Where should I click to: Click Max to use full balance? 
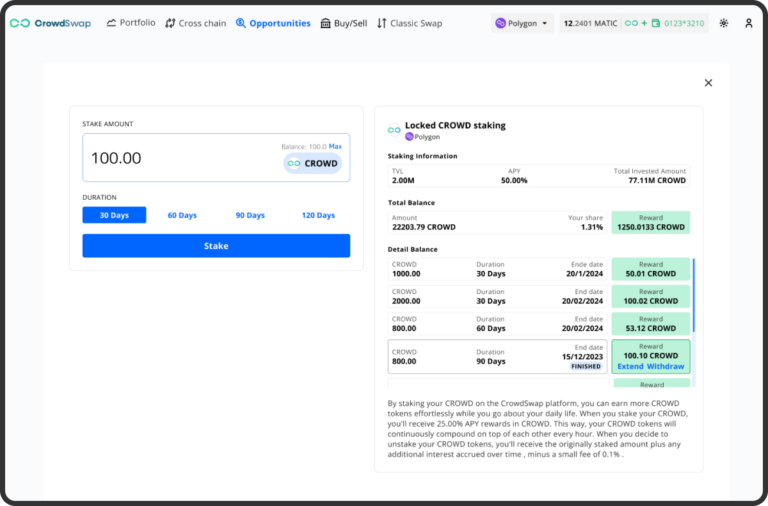(x=335, y=147)
